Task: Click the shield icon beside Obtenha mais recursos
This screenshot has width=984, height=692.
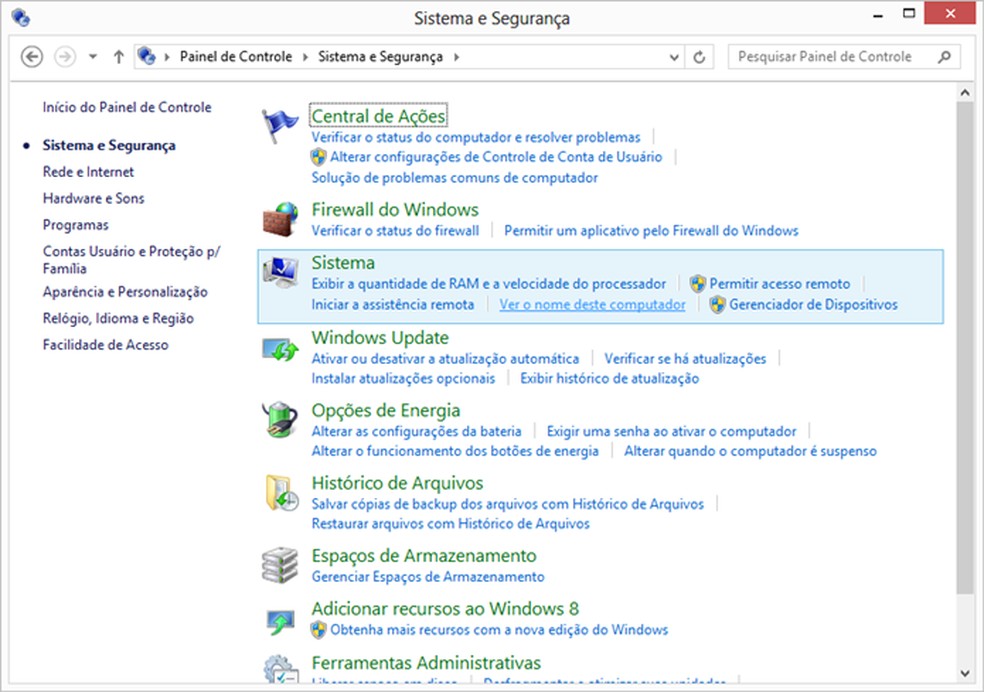Action: [x=319, y=629]
